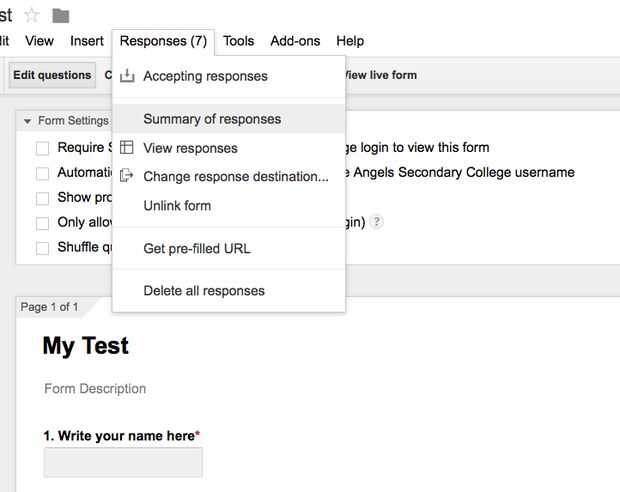Click Unlink form in the menu
Image resolution: width=620 pixels, height=492 pixels.
[177, 205]
